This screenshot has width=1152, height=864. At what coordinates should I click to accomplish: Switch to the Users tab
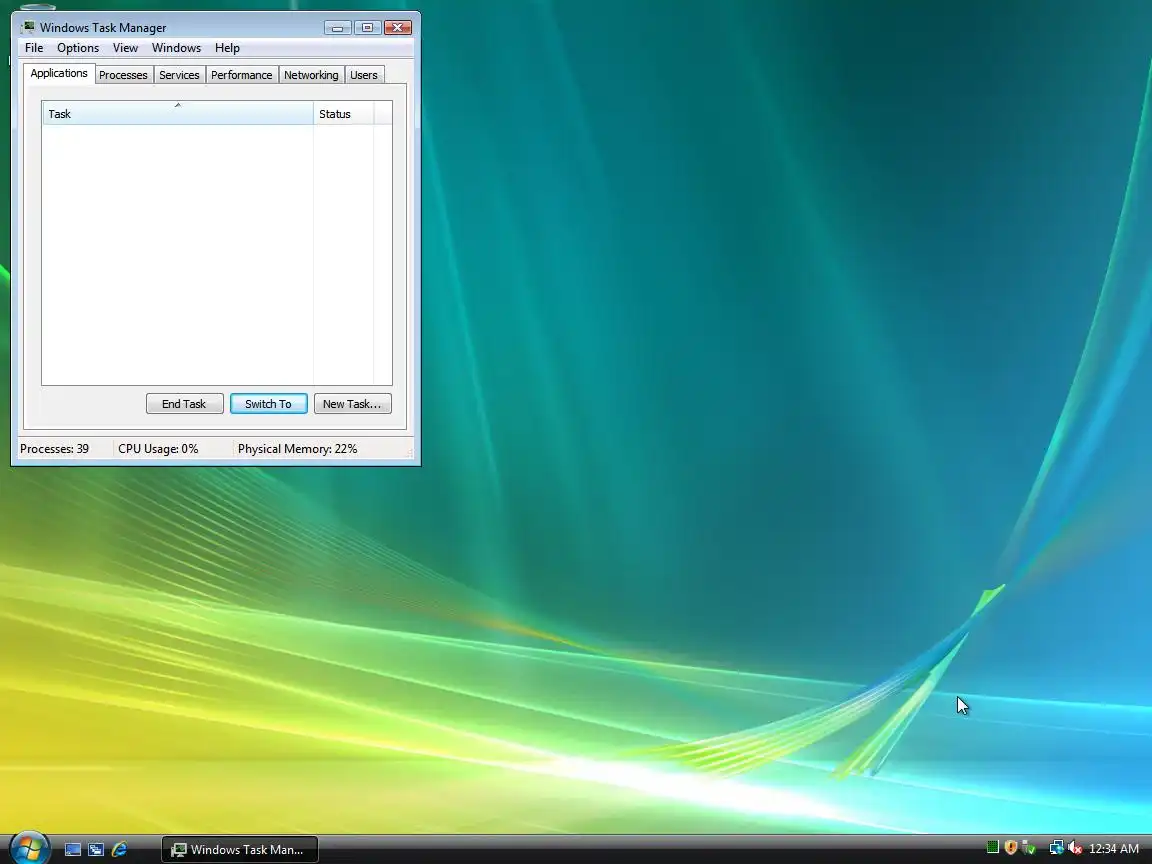(x=364, y=75)
